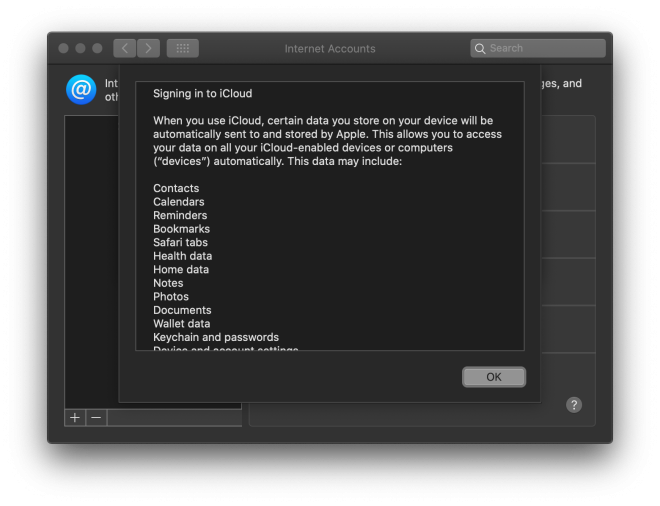660x506 pixels.
Task: Click the yellow minimize window button
Action: [x=80, y=48]
